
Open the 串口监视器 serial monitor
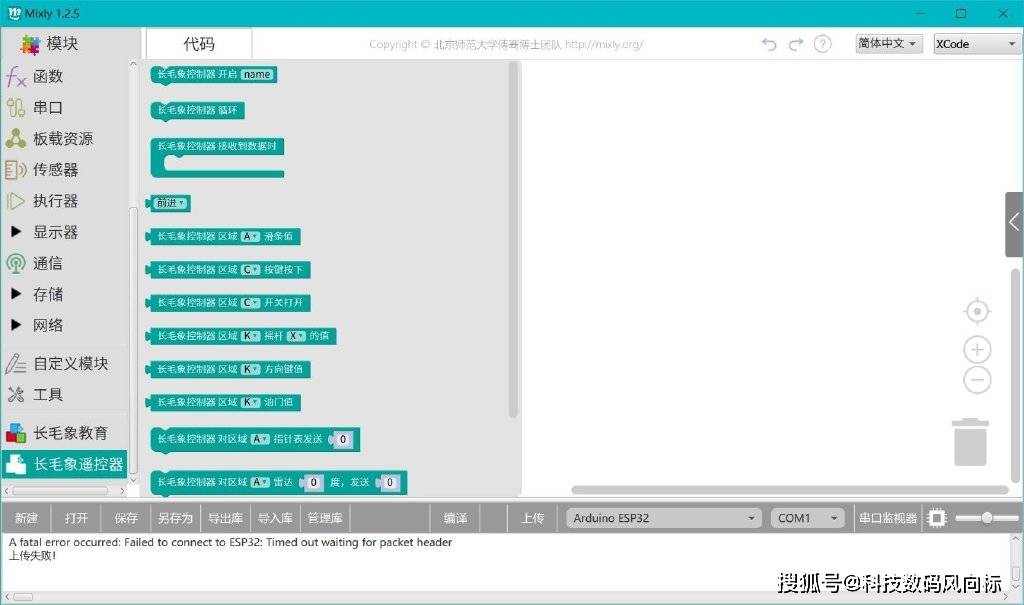(888, 518)
